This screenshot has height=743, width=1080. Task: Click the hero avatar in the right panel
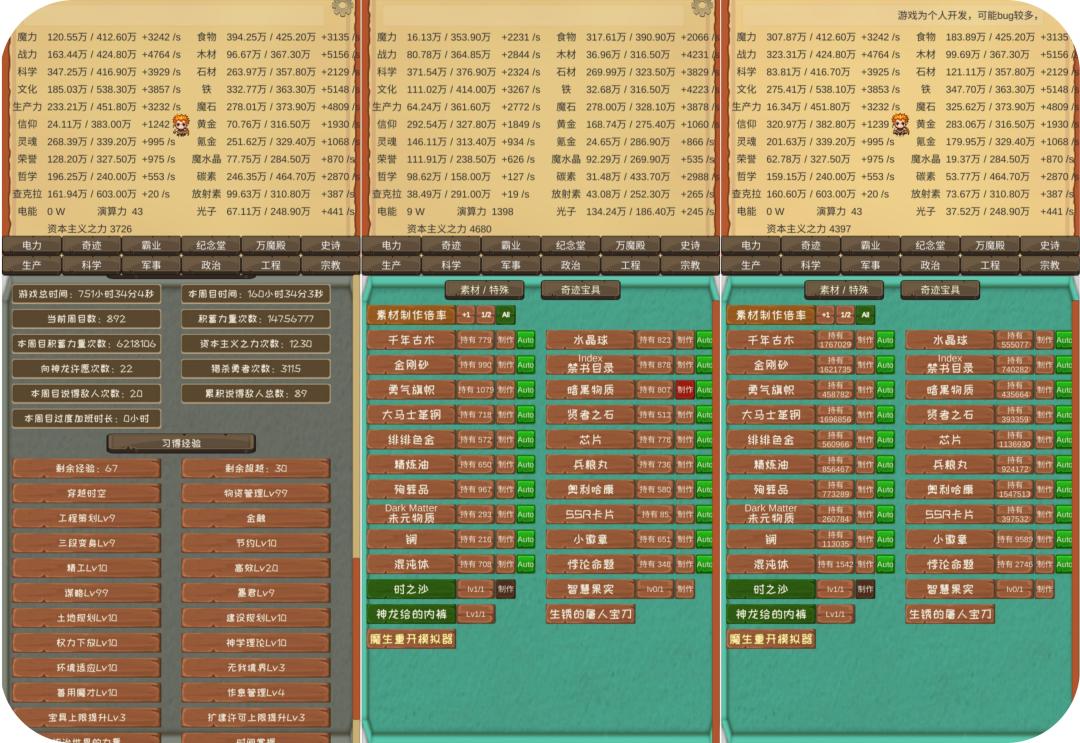[x=900, y=125]
